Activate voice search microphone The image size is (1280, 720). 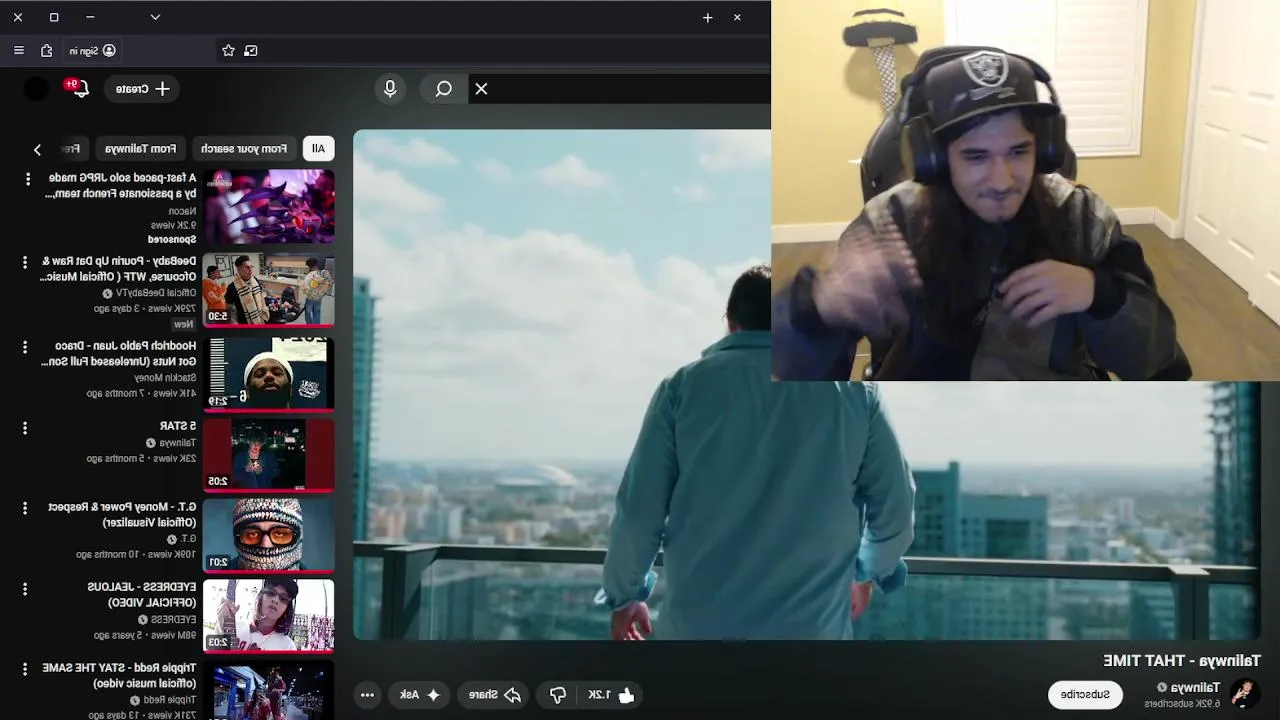390,89
